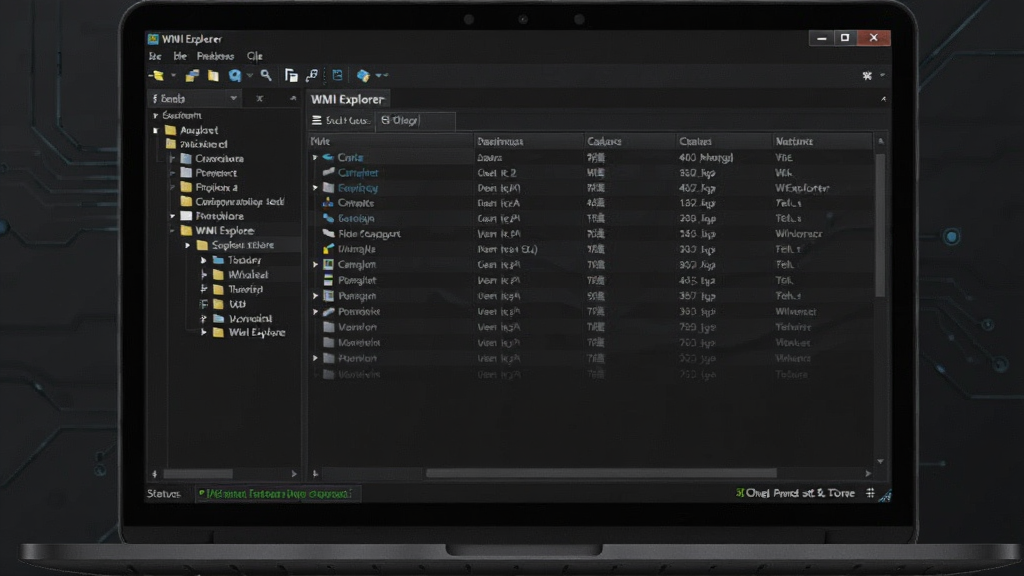Click the blue circular query toolbar icon

(x=234, y=76)
